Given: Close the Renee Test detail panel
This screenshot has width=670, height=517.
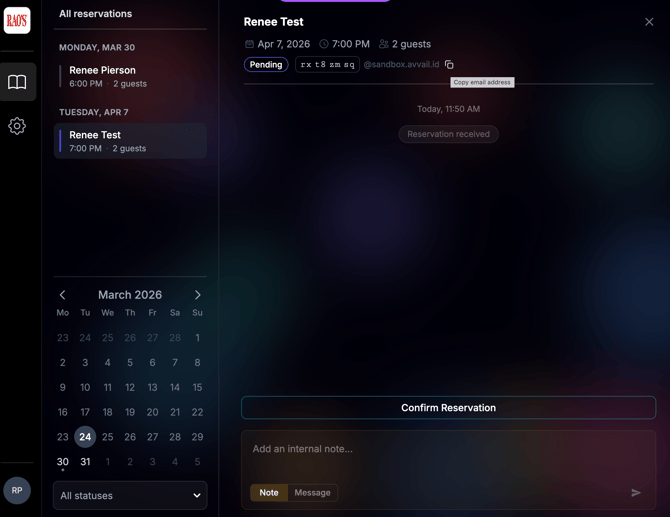Looking at the screenshot, I should (649, 22).
